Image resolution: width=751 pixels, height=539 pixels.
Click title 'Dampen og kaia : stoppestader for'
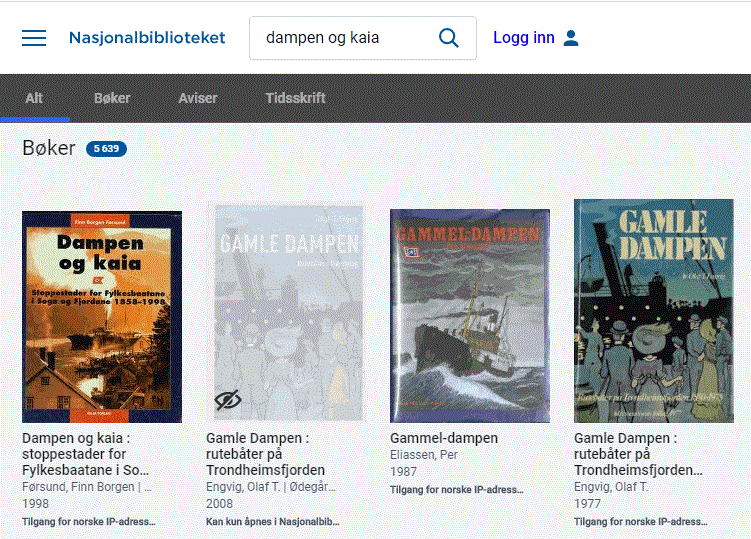(85, 454)
